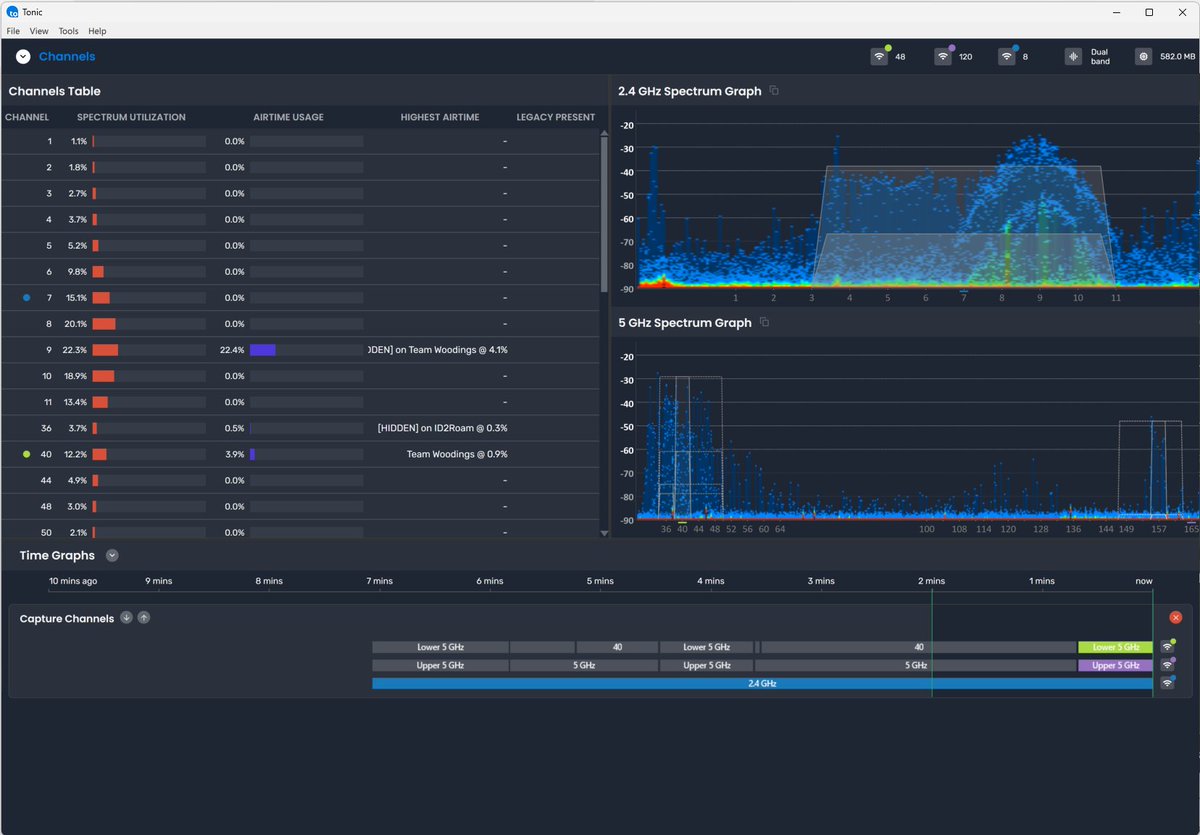Click green-dot Wi-Fi icon at Lower 5 GHz row end

click(x=1168, y=647)
